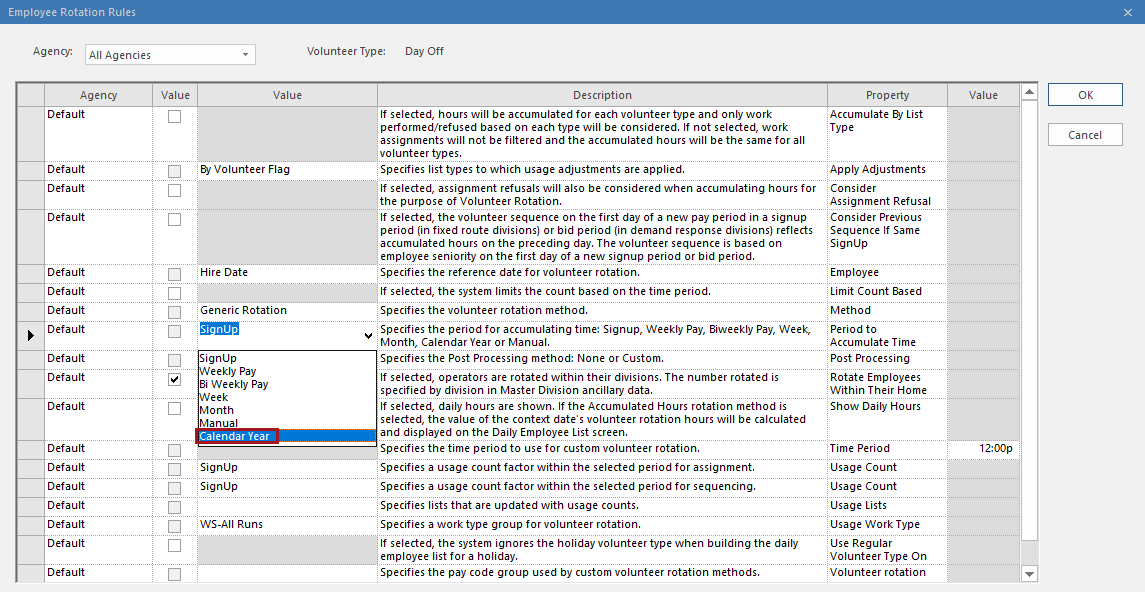Pick the Weekly Pay option
This screenshot has height=592, width=1145.
pos(227,371)
